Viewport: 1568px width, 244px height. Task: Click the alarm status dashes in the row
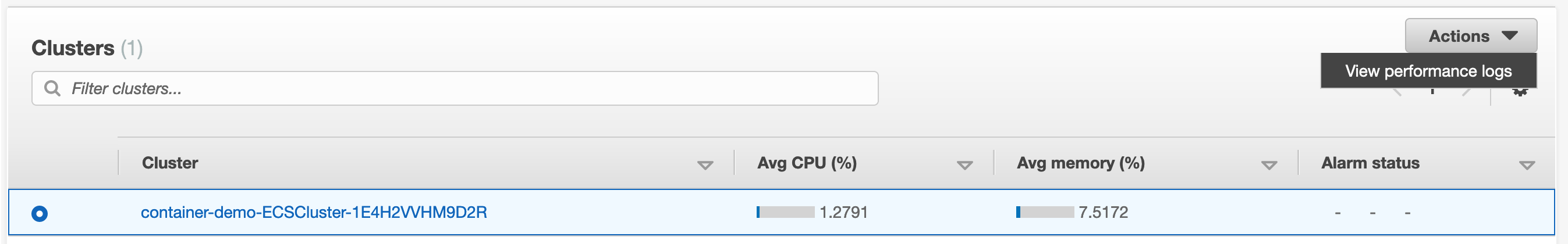pyautogui.click(x=1372, y=213)
